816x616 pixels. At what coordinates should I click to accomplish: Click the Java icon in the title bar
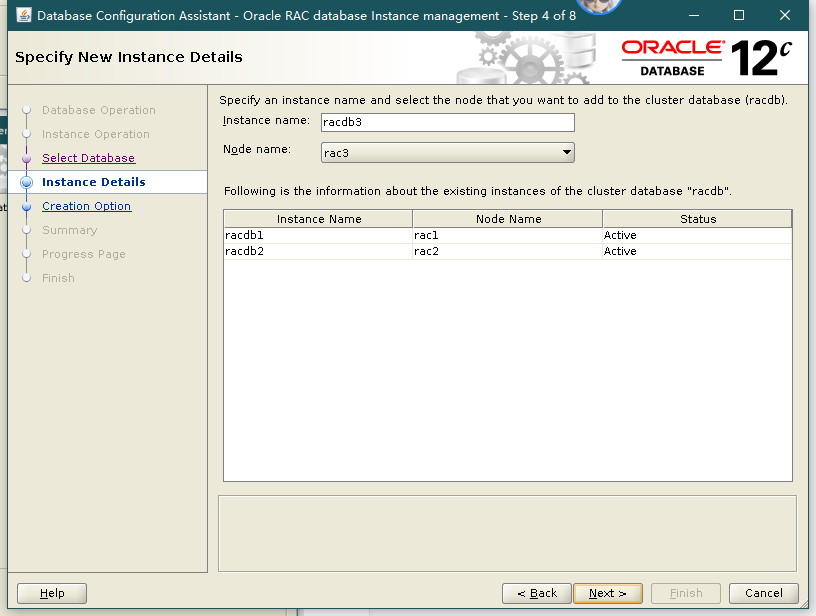click(x=24, y=15)
